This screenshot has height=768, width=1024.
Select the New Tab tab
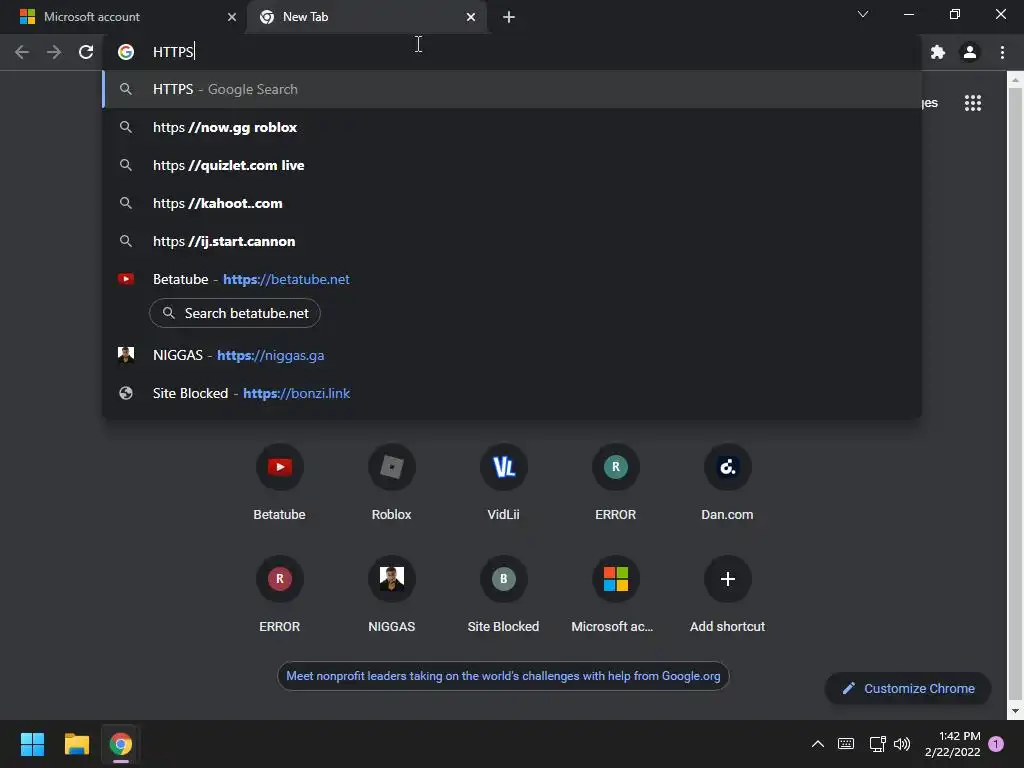367,17
